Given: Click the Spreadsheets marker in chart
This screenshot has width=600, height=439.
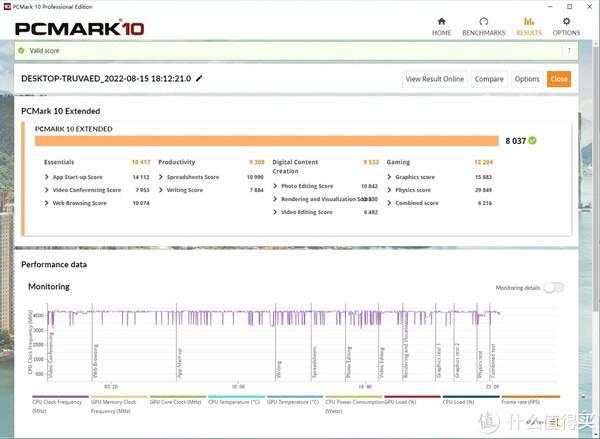Looking at the screenshot, I should pos(315,363).
